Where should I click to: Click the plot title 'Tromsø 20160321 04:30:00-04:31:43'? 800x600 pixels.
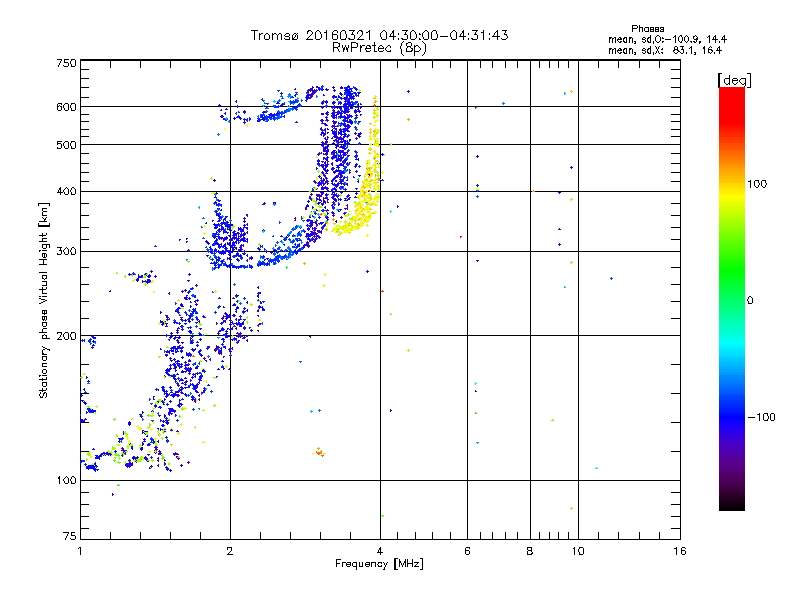point(379,35)
